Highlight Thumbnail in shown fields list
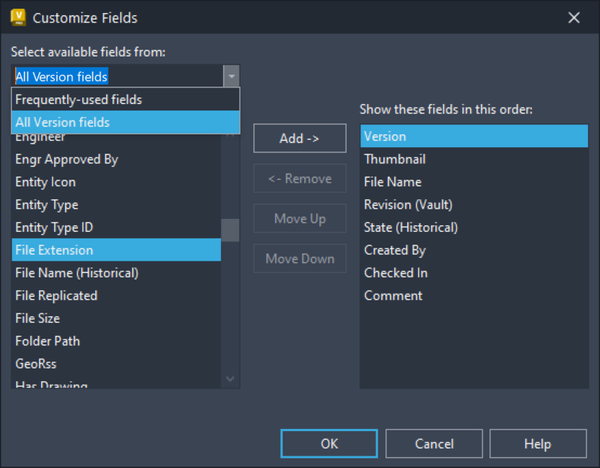The height and width of the screenshot is (468, 600). (394, 159)
